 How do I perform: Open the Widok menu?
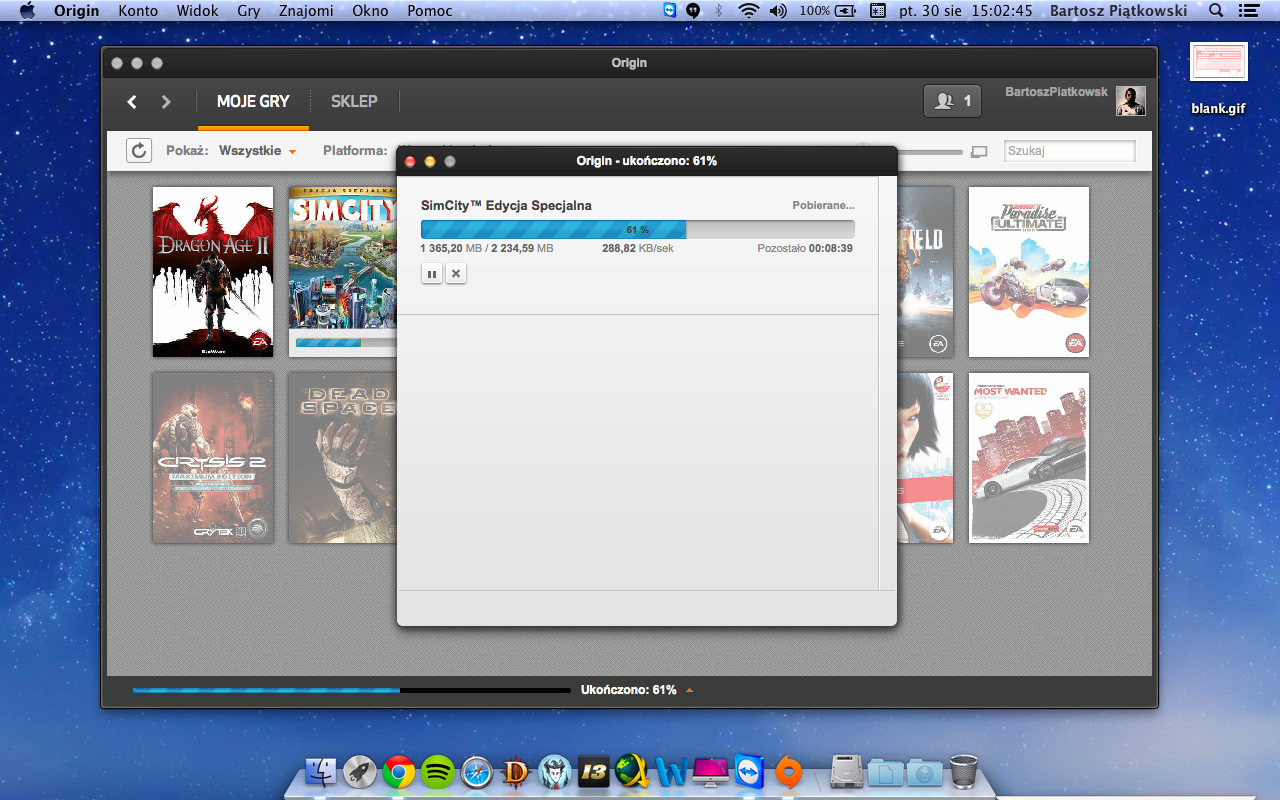coord(198,11)
